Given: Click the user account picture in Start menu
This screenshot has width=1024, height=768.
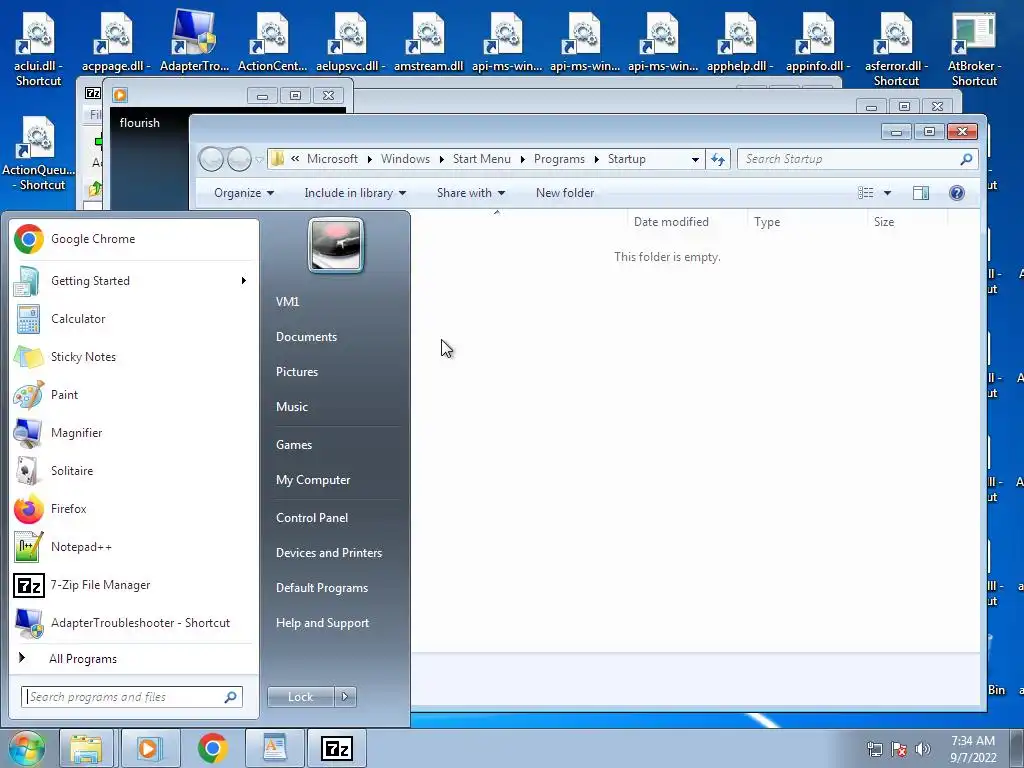Looking at the screenshot, I should (336, 245).
